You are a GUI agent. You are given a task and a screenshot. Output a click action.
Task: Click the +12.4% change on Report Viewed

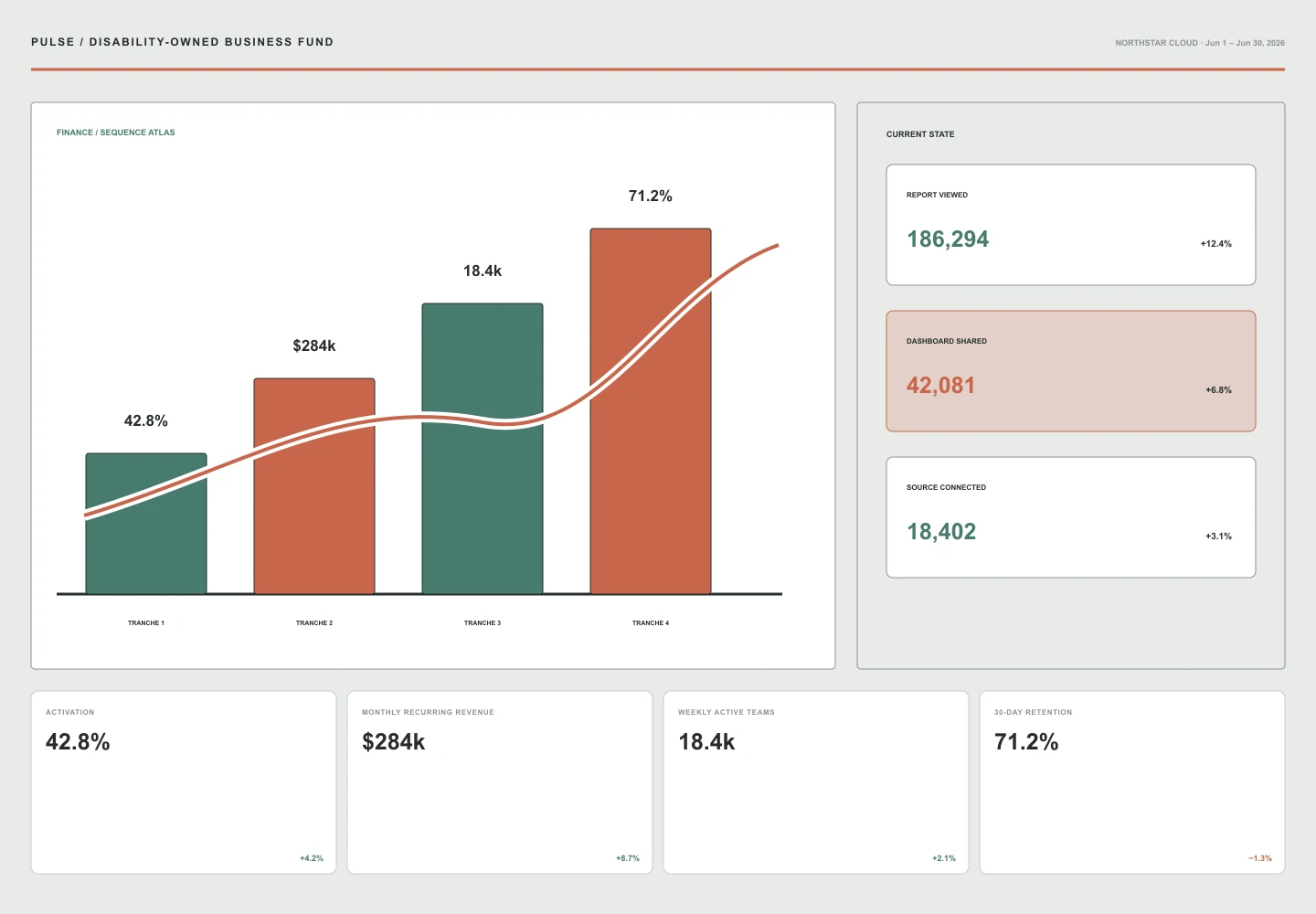click(1216, 244)
